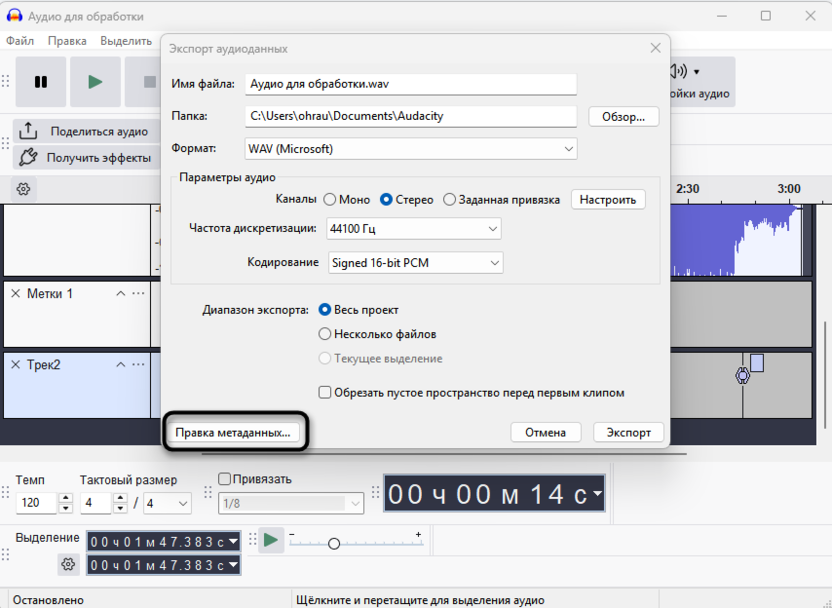Enable trimming blank space before first clip
Viewport: 832px width, 608px height.
tap(324, 392)
